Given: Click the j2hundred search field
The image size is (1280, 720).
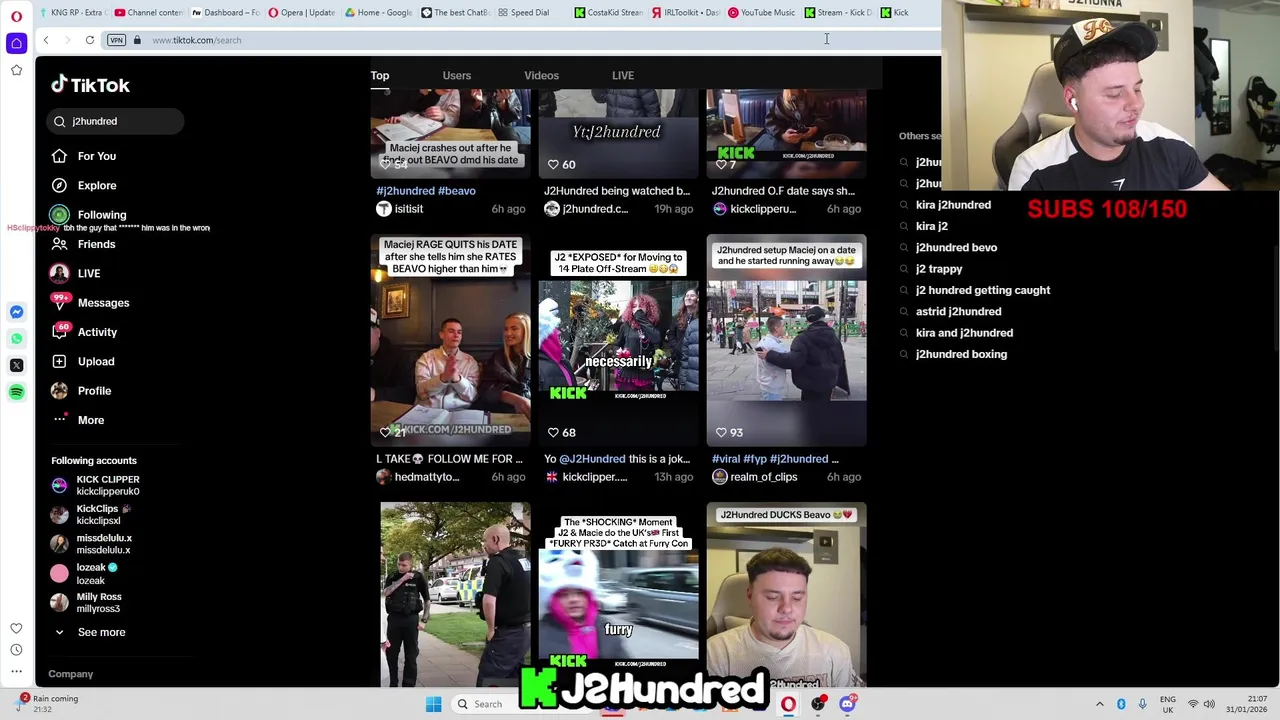Looking at the screenshot, I should [x=115, y=121].
